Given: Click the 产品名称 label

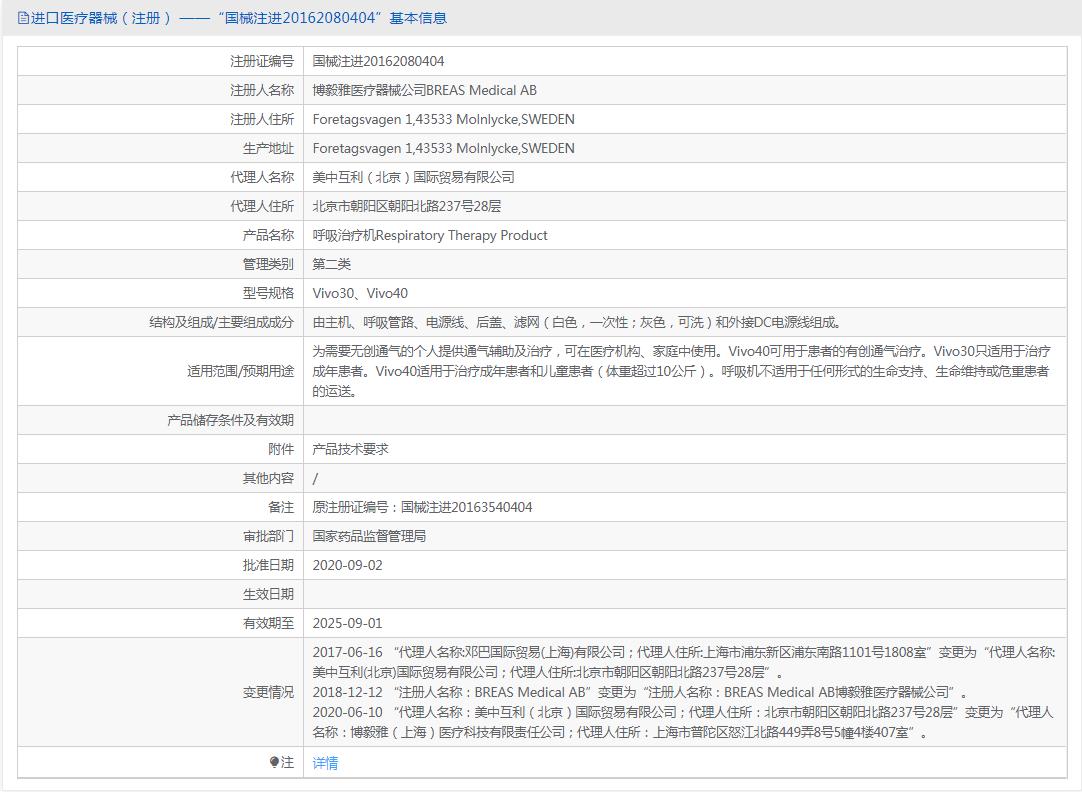Looking at the screenshot, I should click(268, 235).
